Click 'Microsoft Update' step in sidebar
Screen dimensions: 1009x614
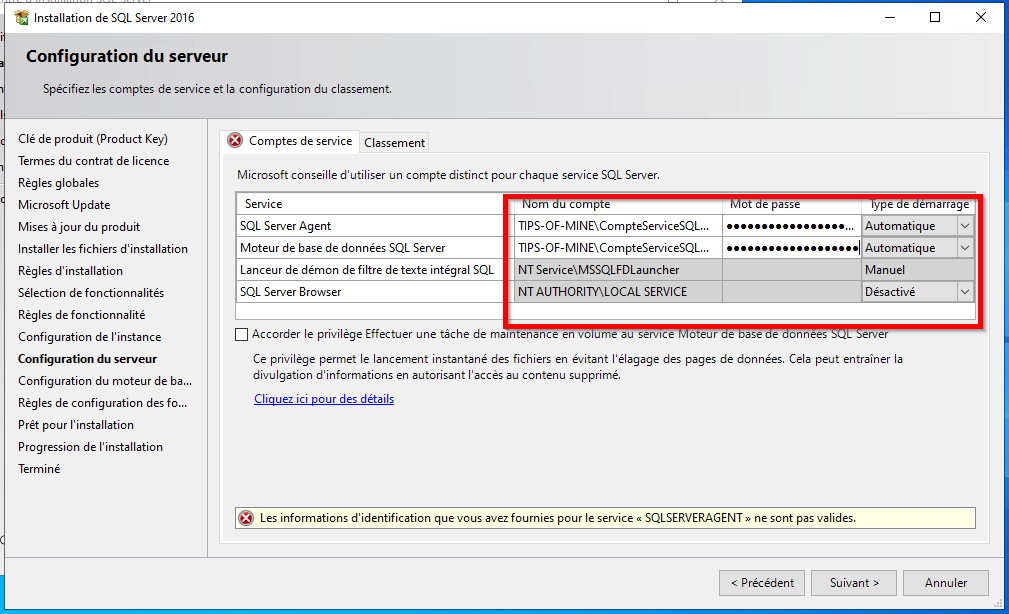coord(64,205)
